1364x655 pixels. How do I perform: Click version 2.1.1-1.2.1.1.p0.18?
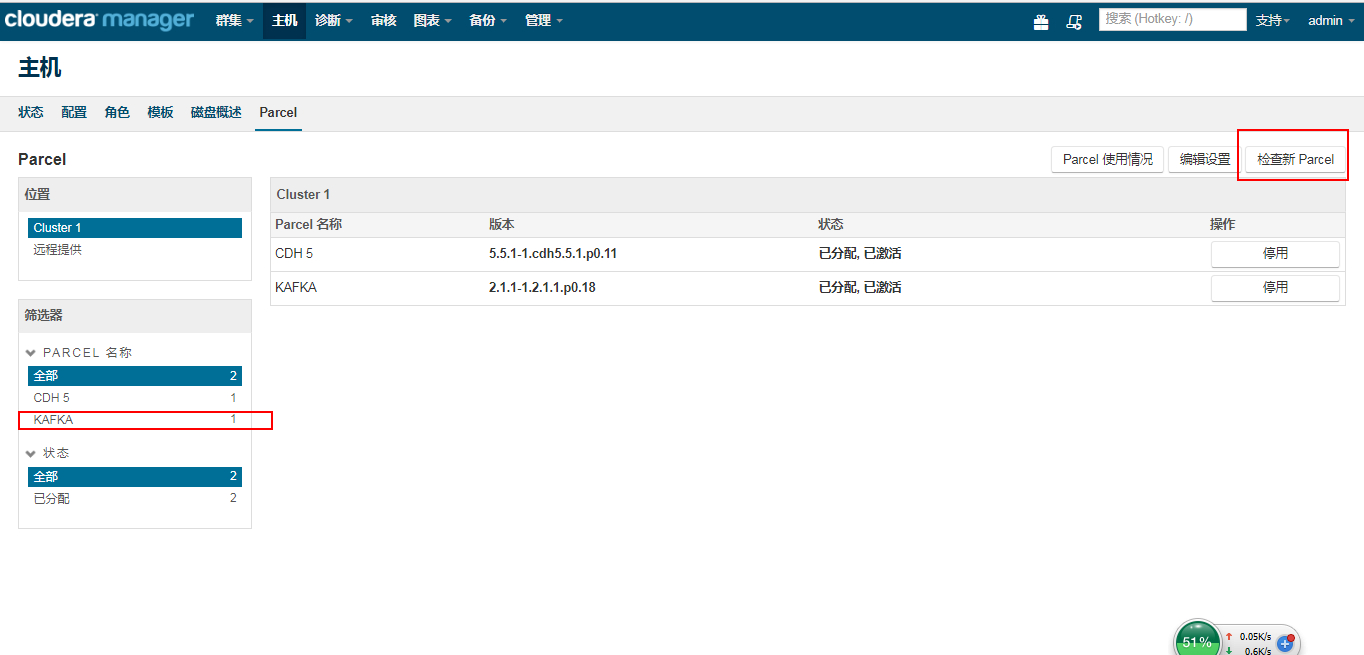point(542,288)
